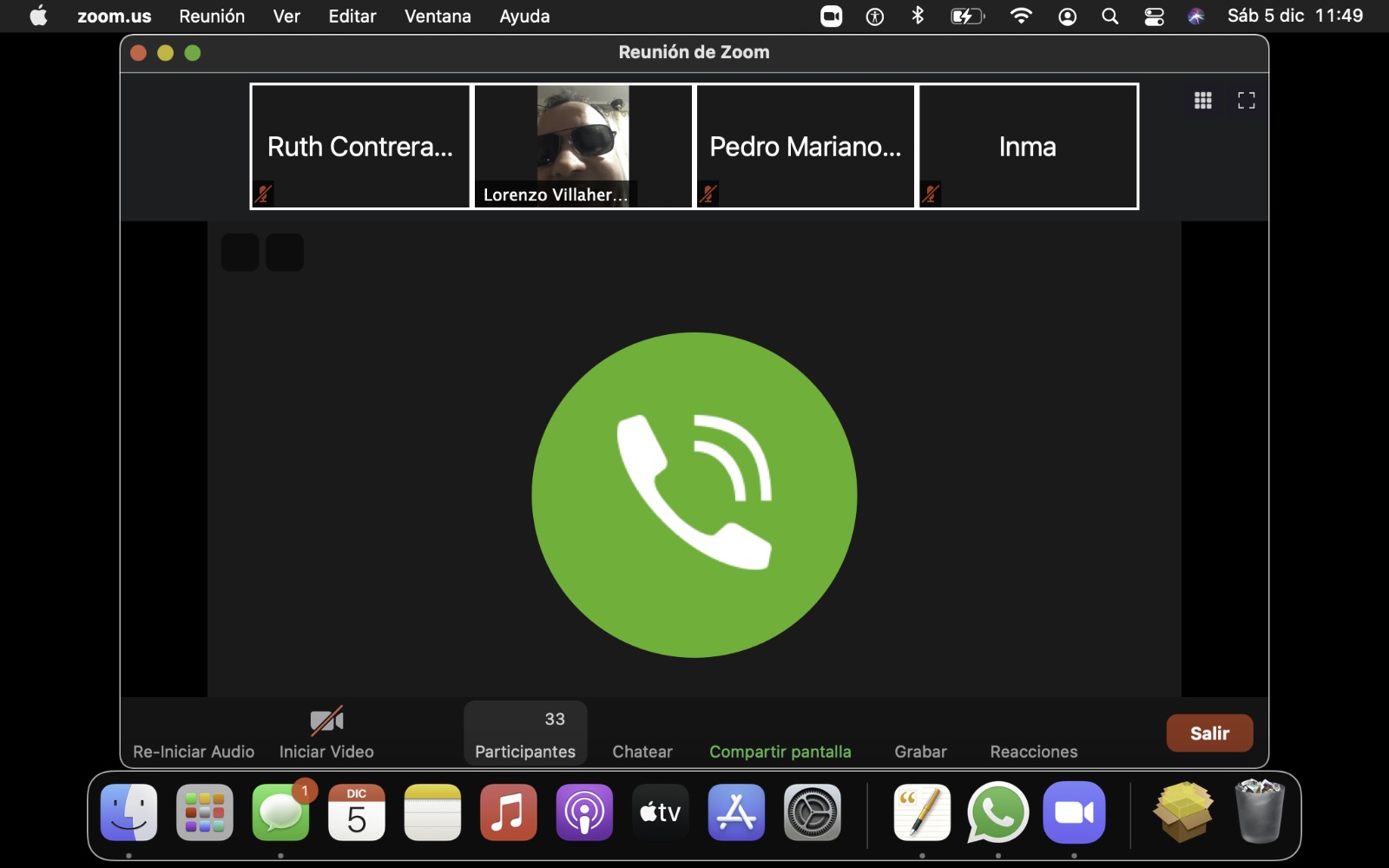Image resolution: width=1389 pixels, height=868 pixels.
Task: Click the user account icon in menu bar
Action: [1067, 16]
